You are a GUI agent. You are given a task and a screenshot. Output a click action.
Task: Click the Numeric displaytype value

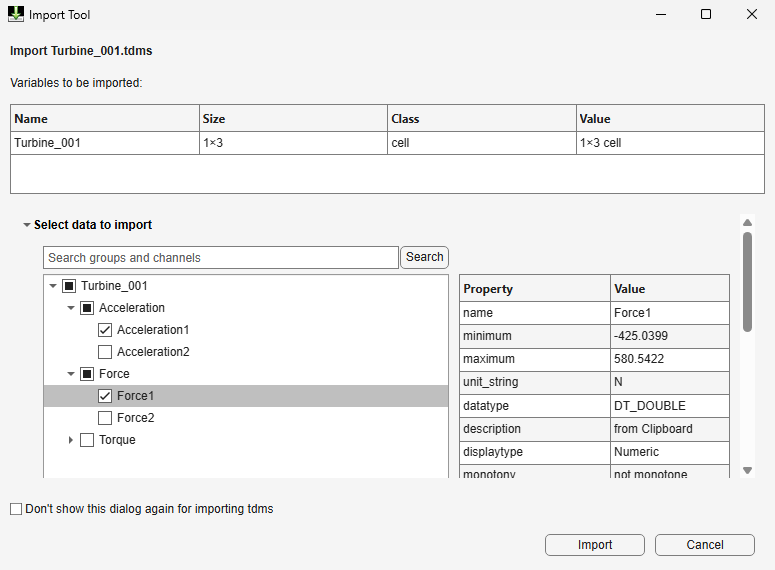point(670,452)
